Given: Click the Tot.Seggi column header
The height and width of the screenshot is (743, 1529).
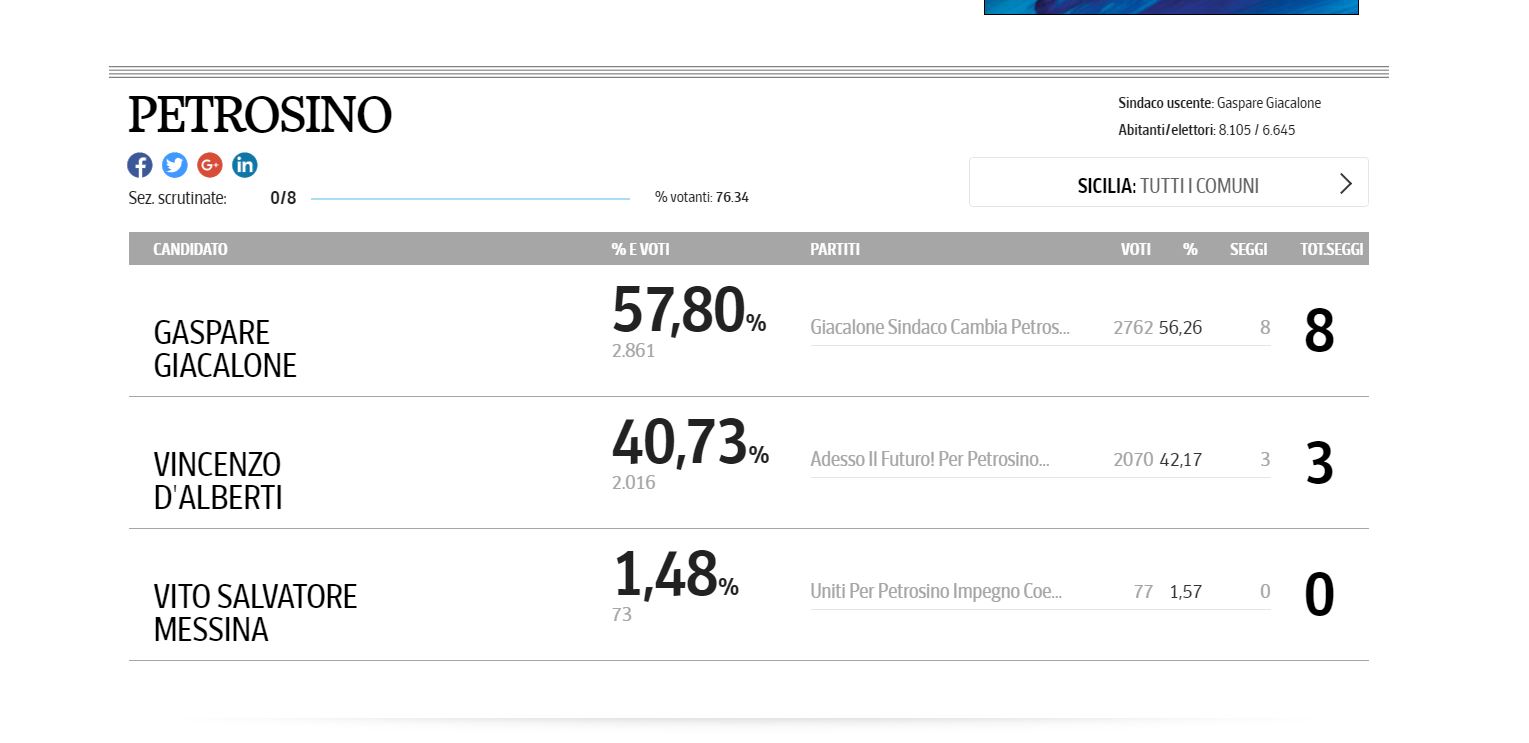Looking at the screenshot, I should pos(1331,249).
